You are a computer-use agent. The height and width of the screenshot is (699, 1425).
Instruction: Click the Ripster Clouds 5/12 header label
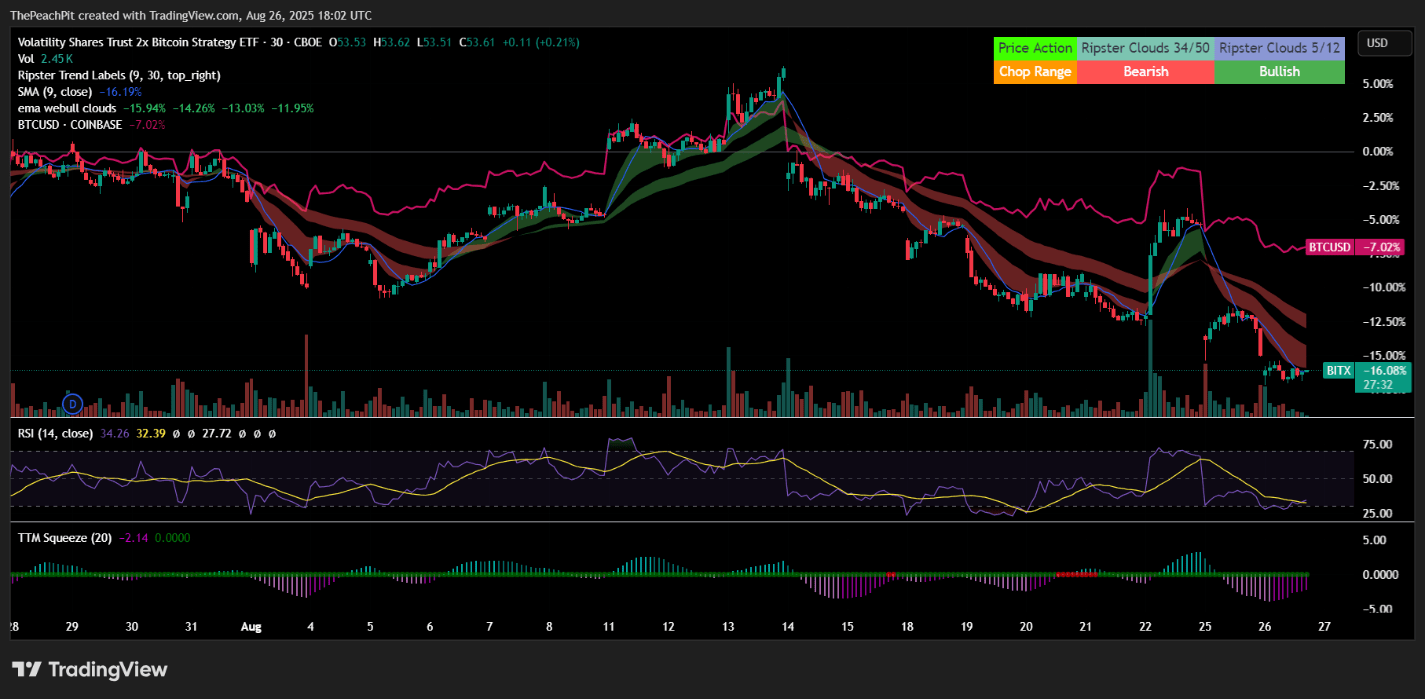[x=1279, y=47]
